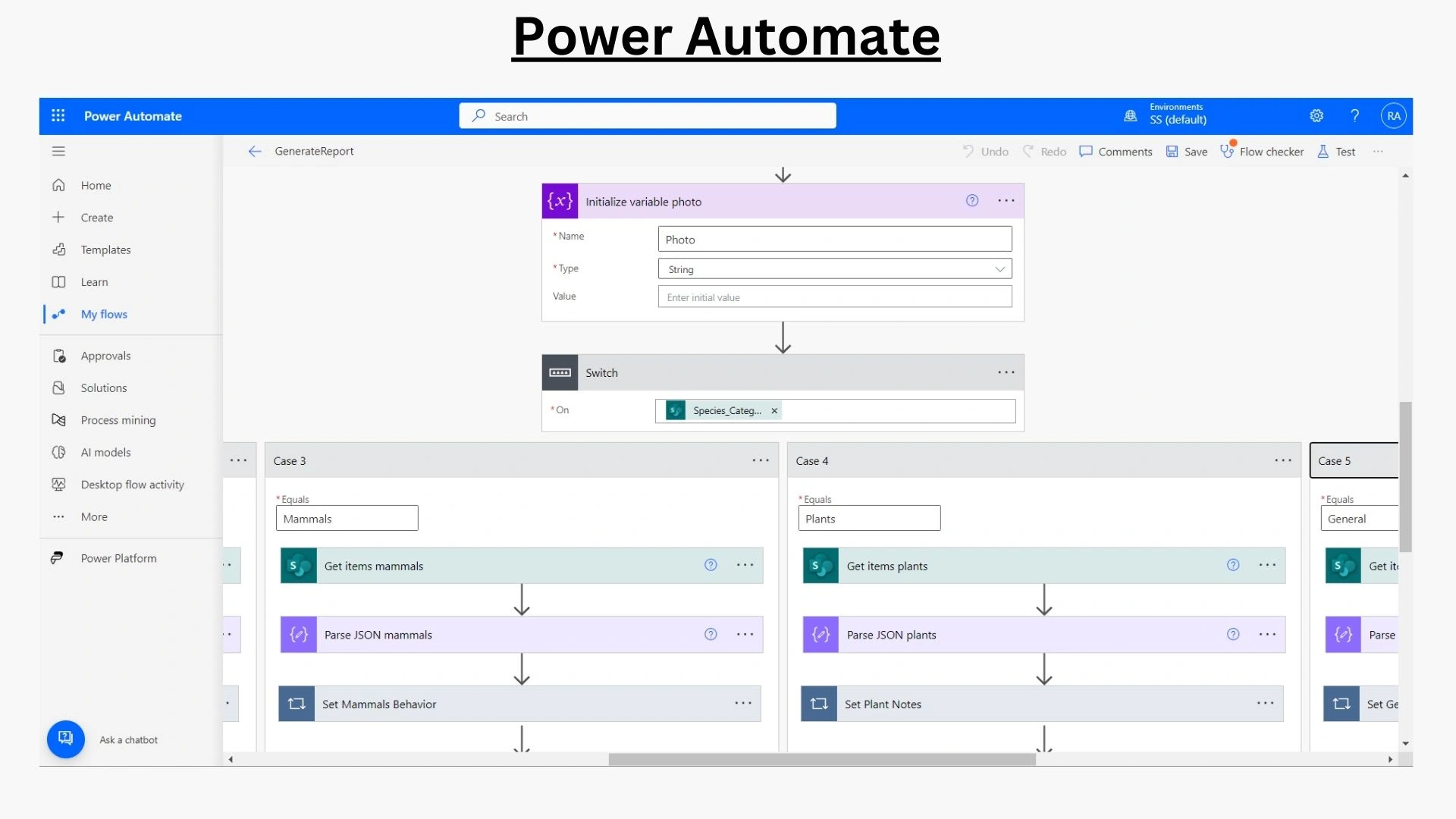Open Case 3 more options ellipsis
Screen dimensions: 1456x819
tap(761, 460)
